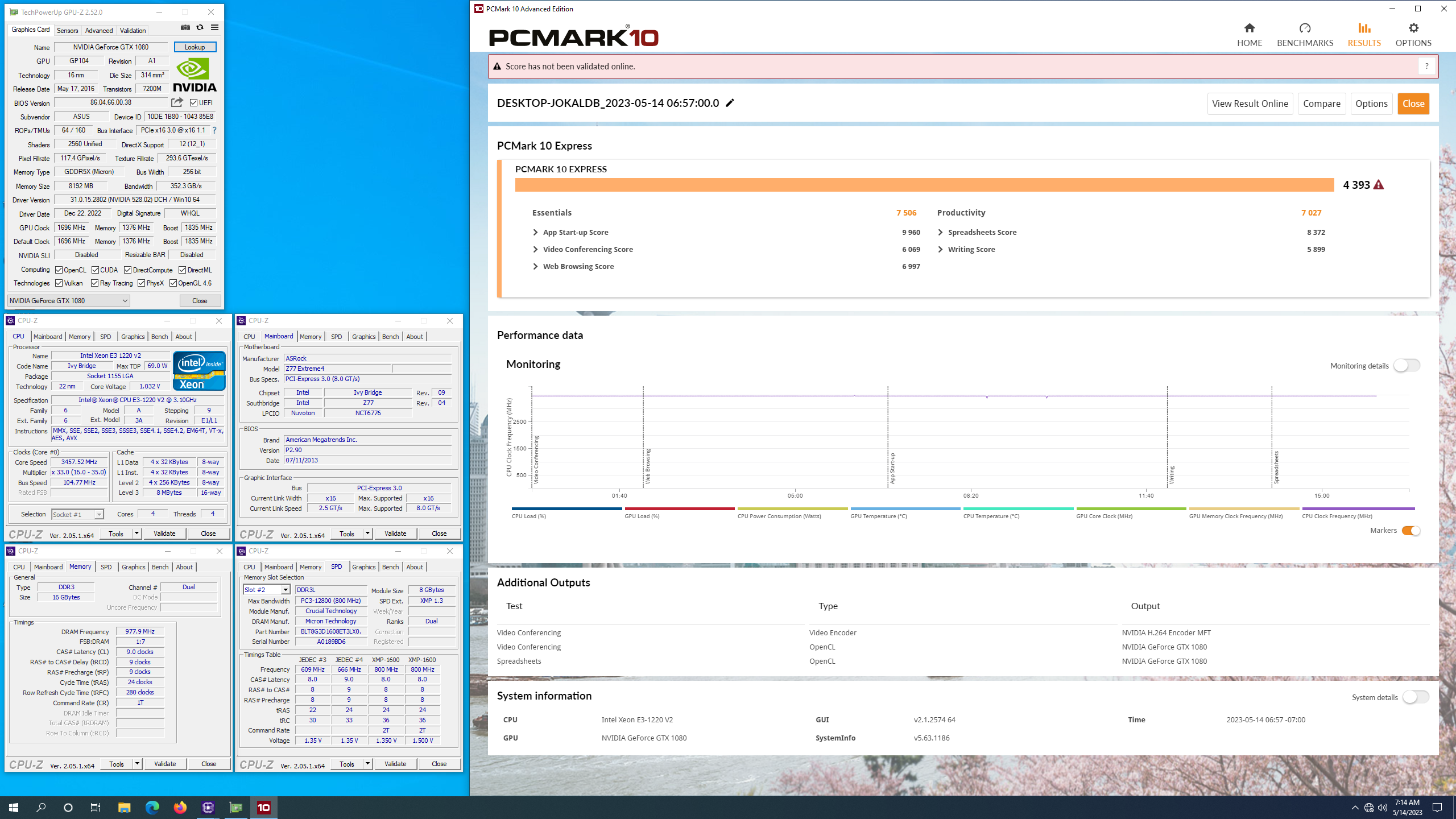This screenshot has width=1456, height=819.
Task: Toggle the OpenCL checkbox
Action: coord(59,270)
